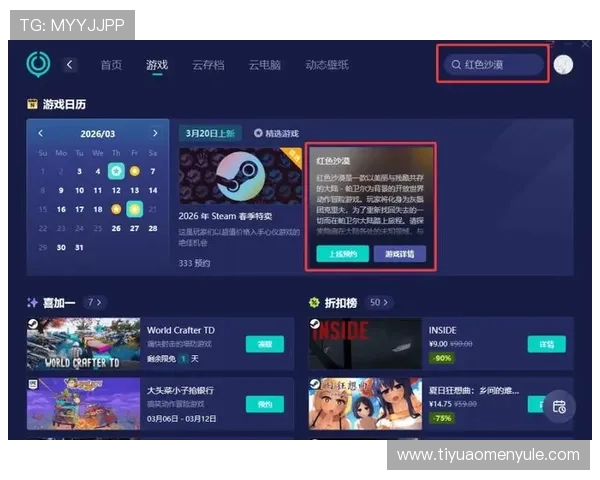Go to next month in calendar
The width and height of the screenshot is (600, 480).
(x=155, y=133)
